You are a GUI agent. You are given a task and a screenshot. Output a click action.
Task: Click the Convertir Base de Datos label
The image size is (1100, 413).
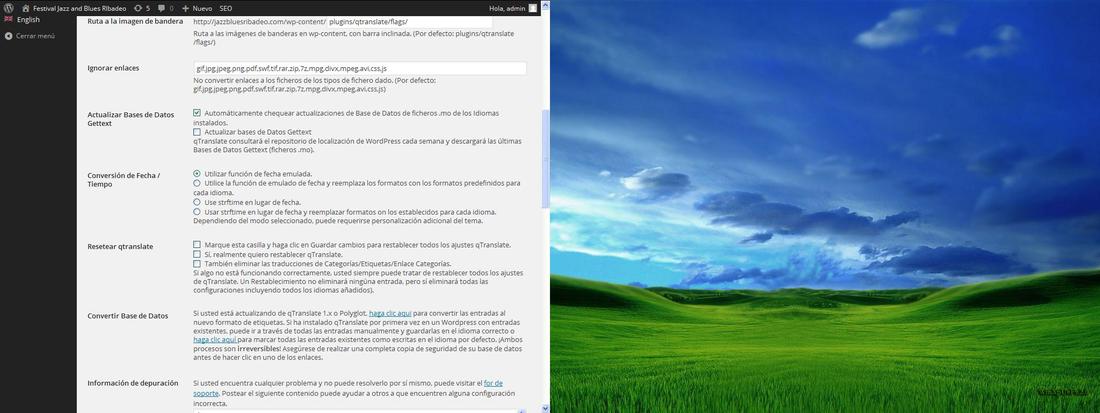click(x=128, y=316)
